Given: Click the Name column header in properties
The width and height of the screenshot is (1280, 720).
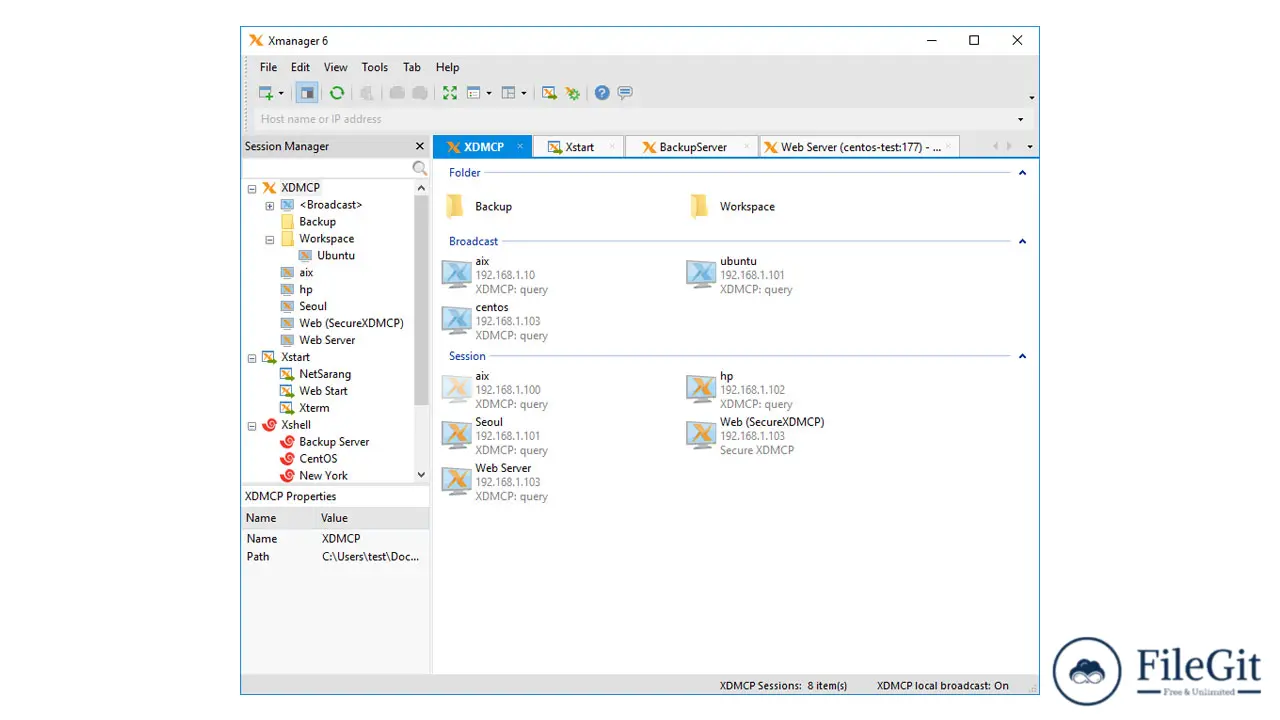Looking at the screenshot, I should 279,518.
